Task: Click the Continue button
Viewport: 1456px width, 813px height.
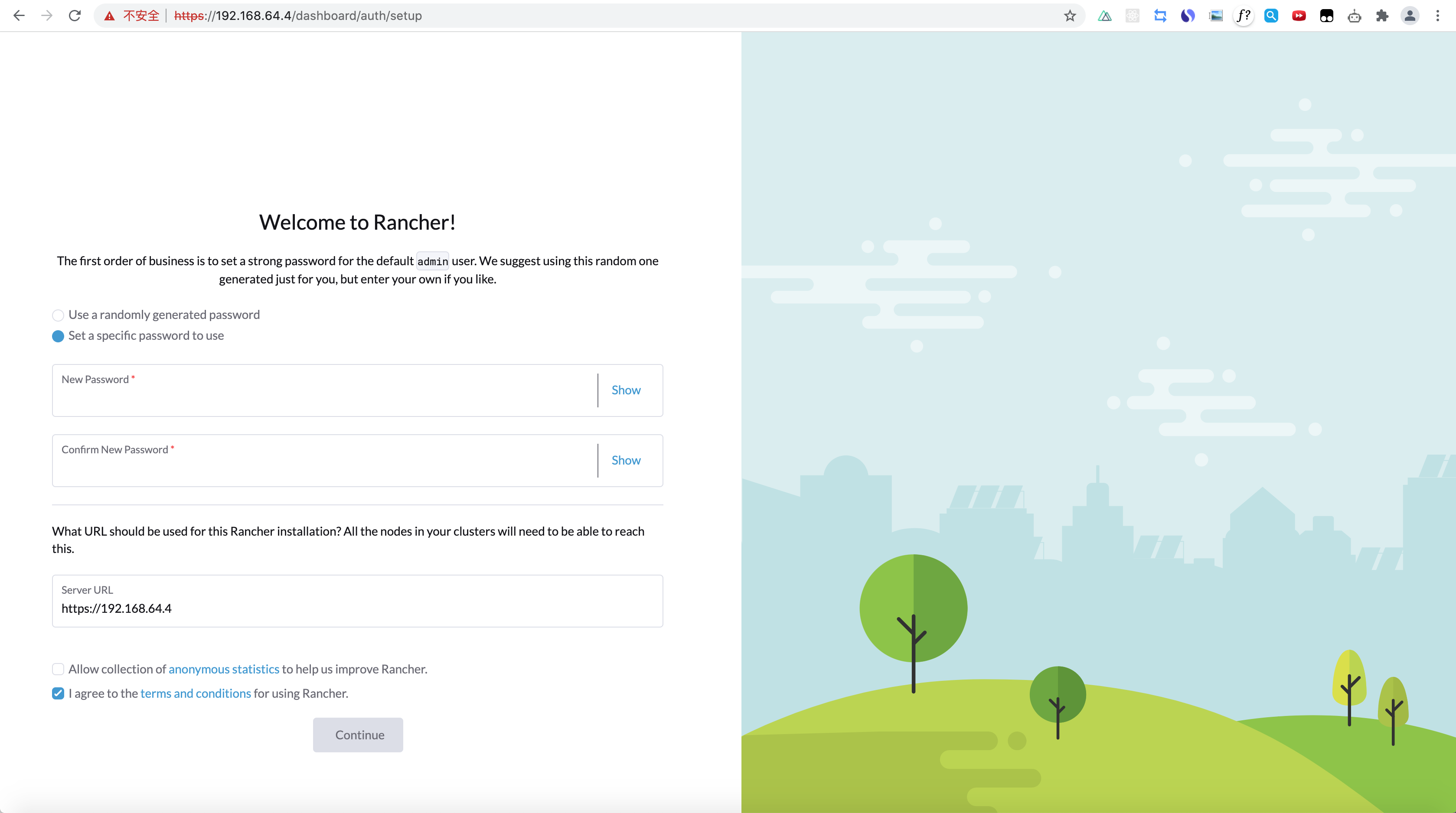Action: click(x=358, y=735)
